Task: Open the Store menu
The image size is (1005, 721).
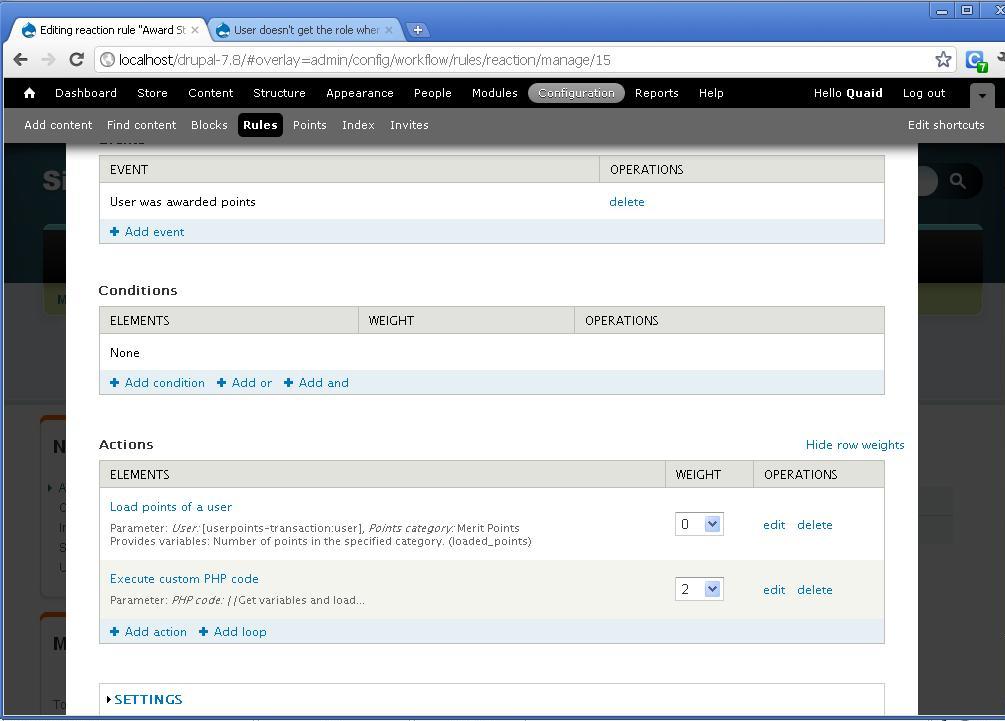Action: (153, 93)
